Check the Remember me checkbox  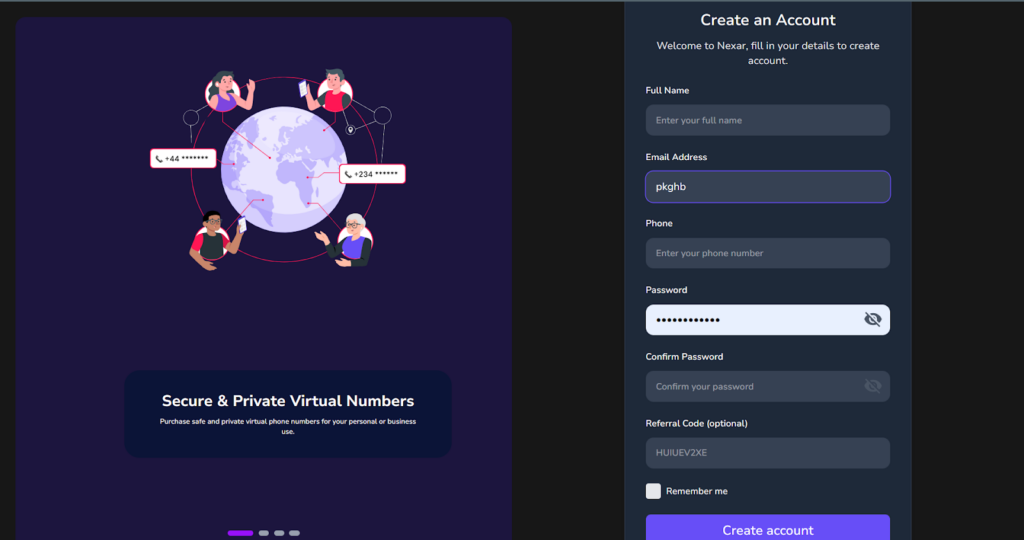point(653,491)
